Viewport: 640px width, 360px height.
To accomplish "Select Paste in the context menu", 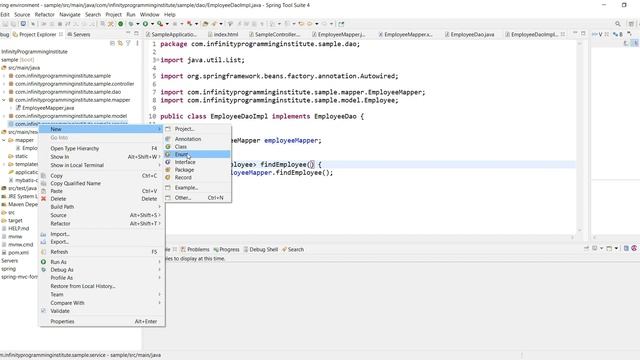I will click(101, 191).
